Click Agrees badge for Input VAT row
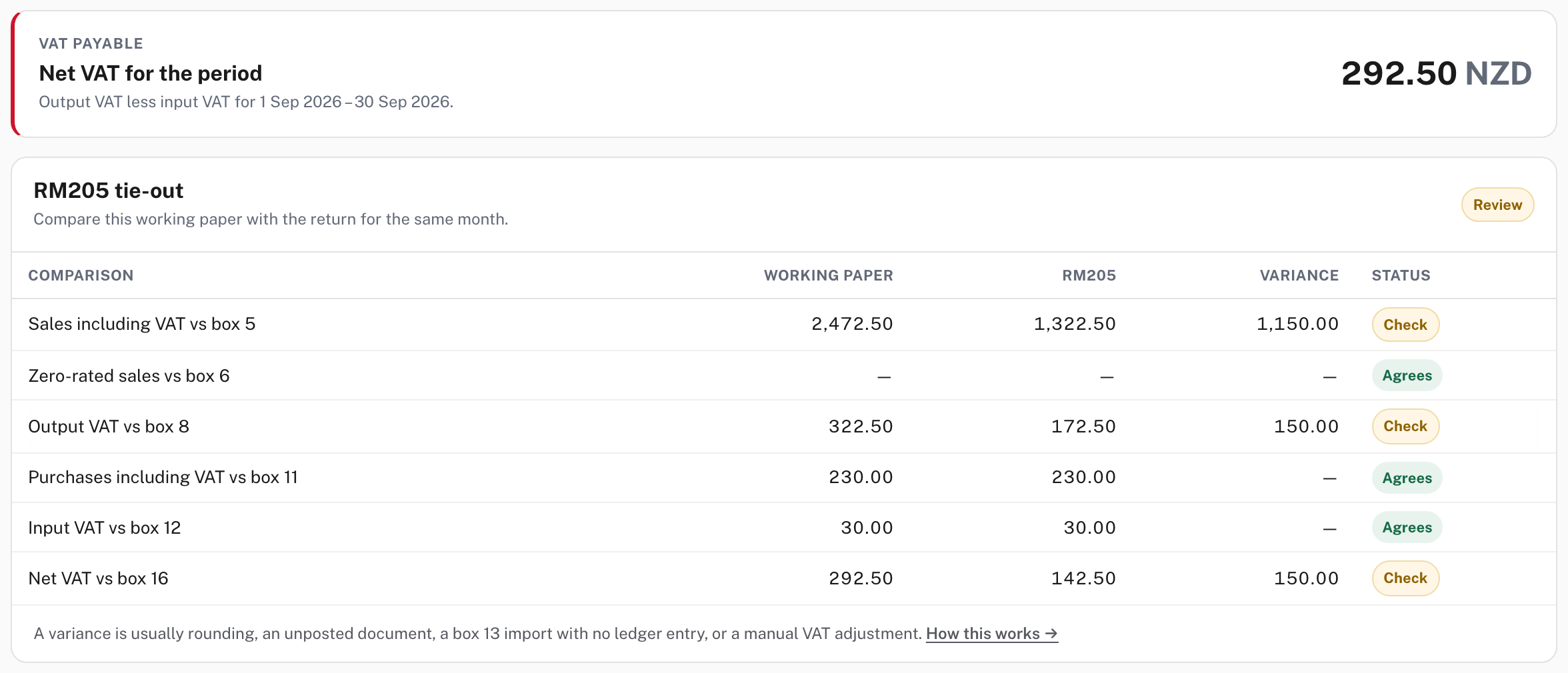This screenshot has width=1568, height=673. click(x=1407, y=528)
